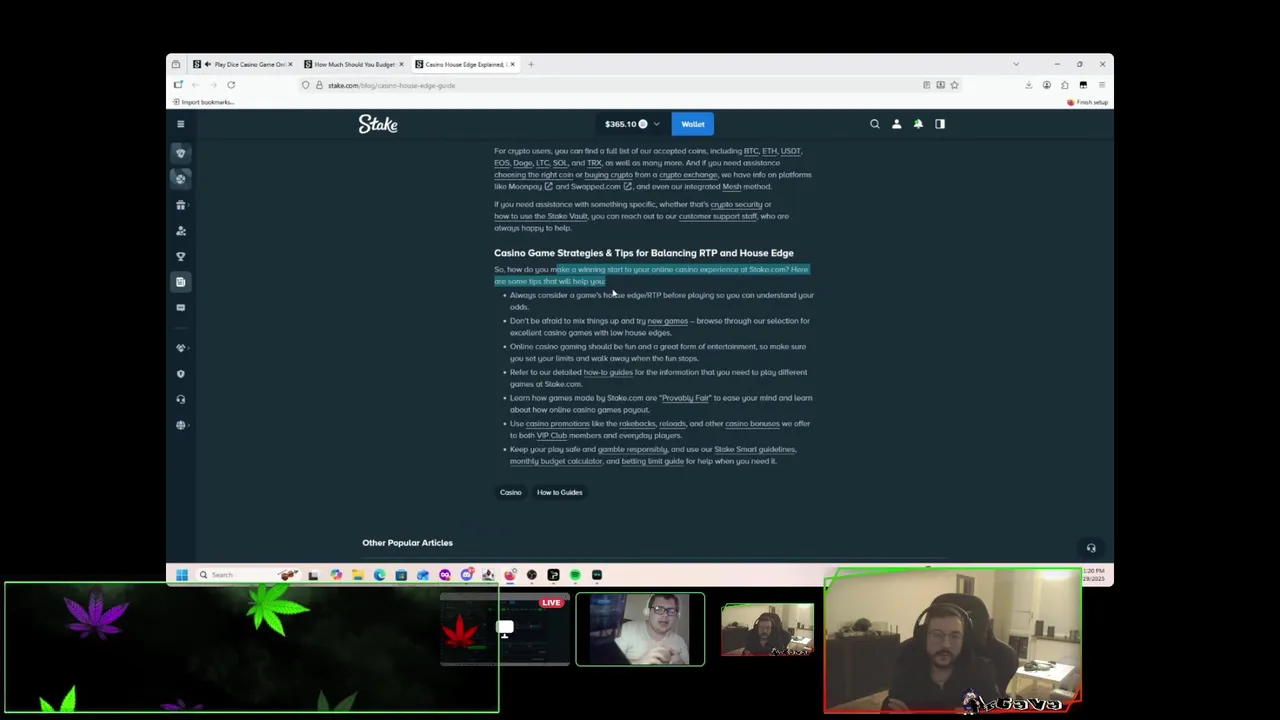Viewport: 1280px width, 720px height.
Task: Open the Windows Start menu
Action: pos(182,575)
